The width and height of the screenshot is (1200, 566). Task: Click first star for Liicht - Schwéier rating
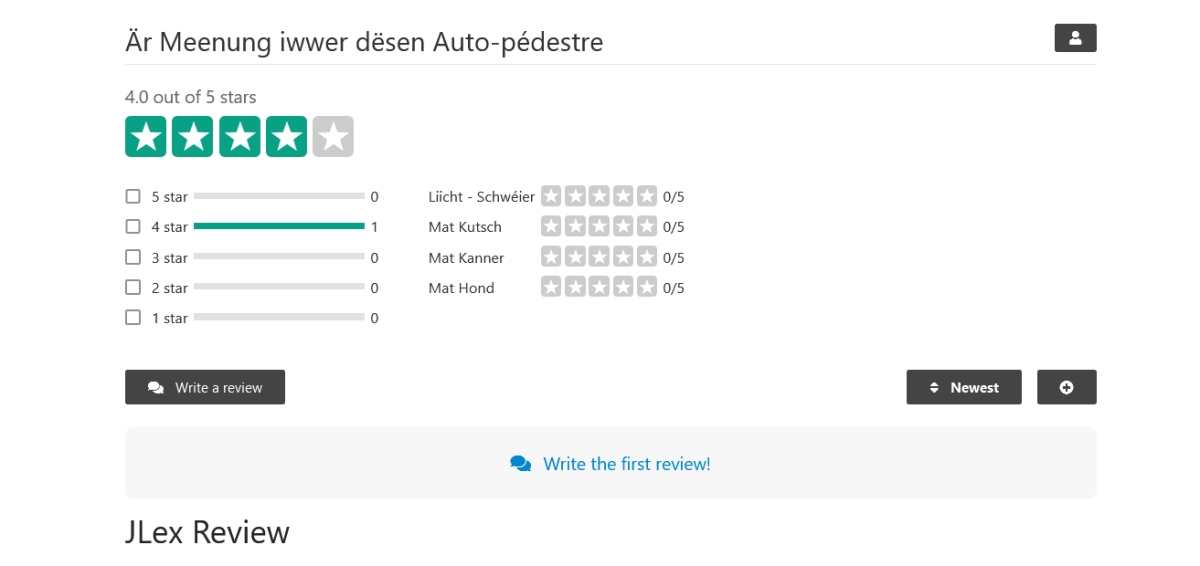tap(551, 196)
